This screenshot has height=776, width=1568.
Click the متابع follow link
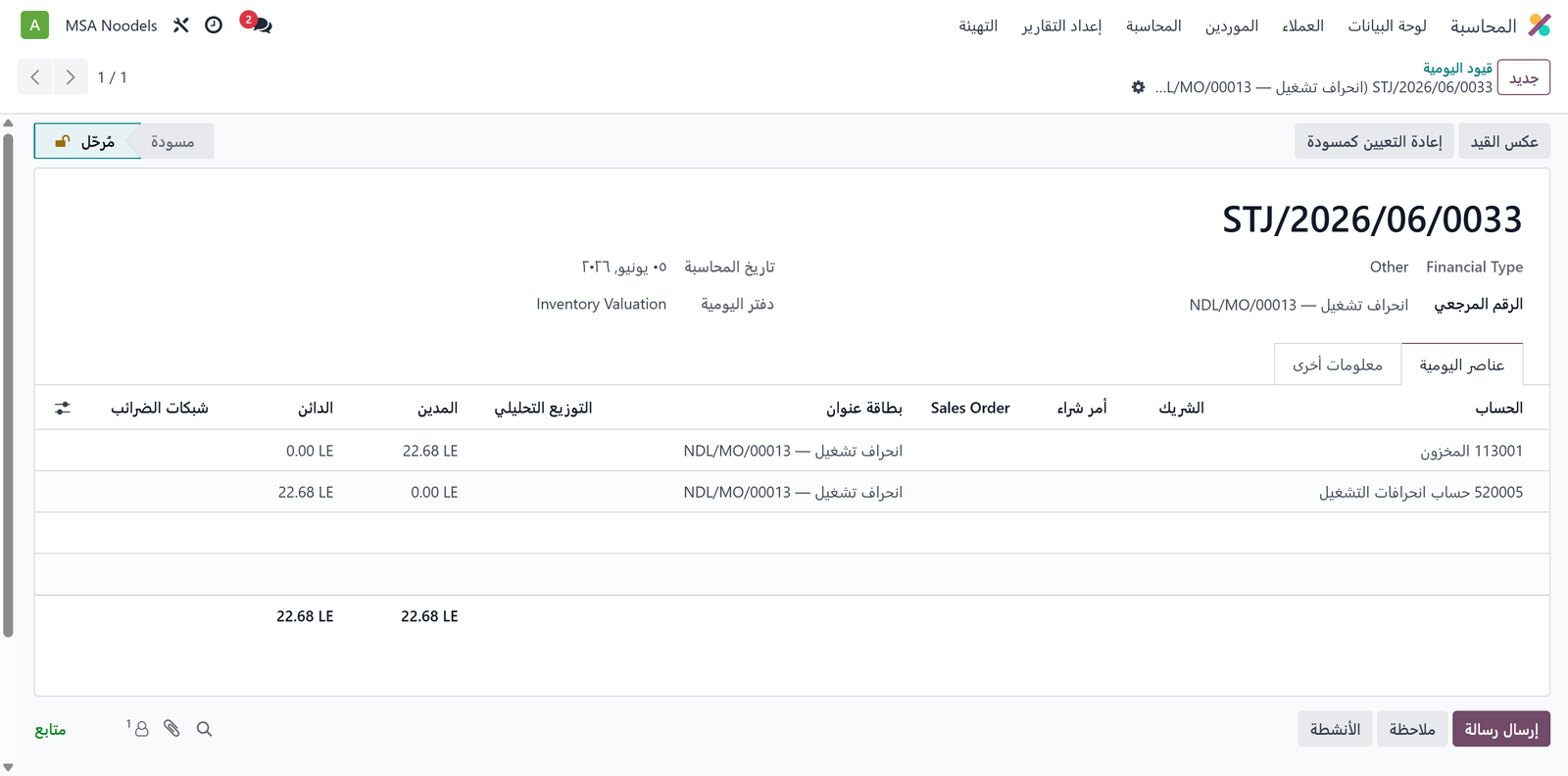(51, 729)
